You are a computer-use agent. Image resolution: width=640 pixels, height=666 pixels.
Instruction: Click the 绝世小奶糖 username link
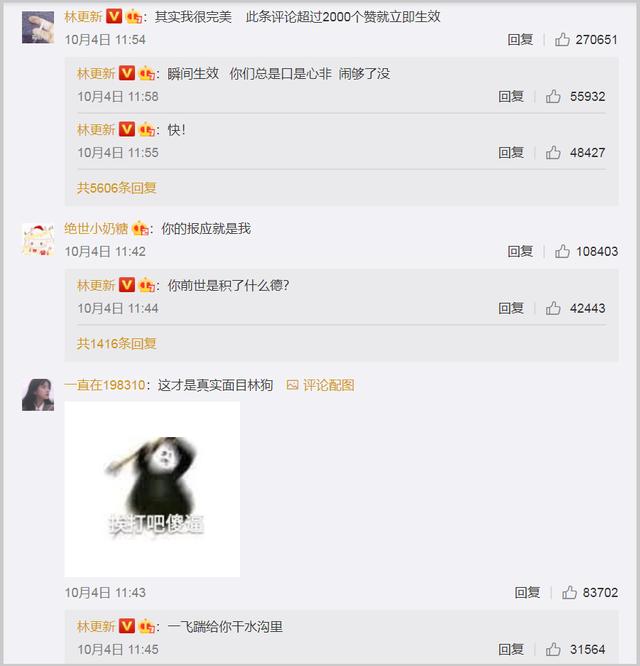point(96,229)
